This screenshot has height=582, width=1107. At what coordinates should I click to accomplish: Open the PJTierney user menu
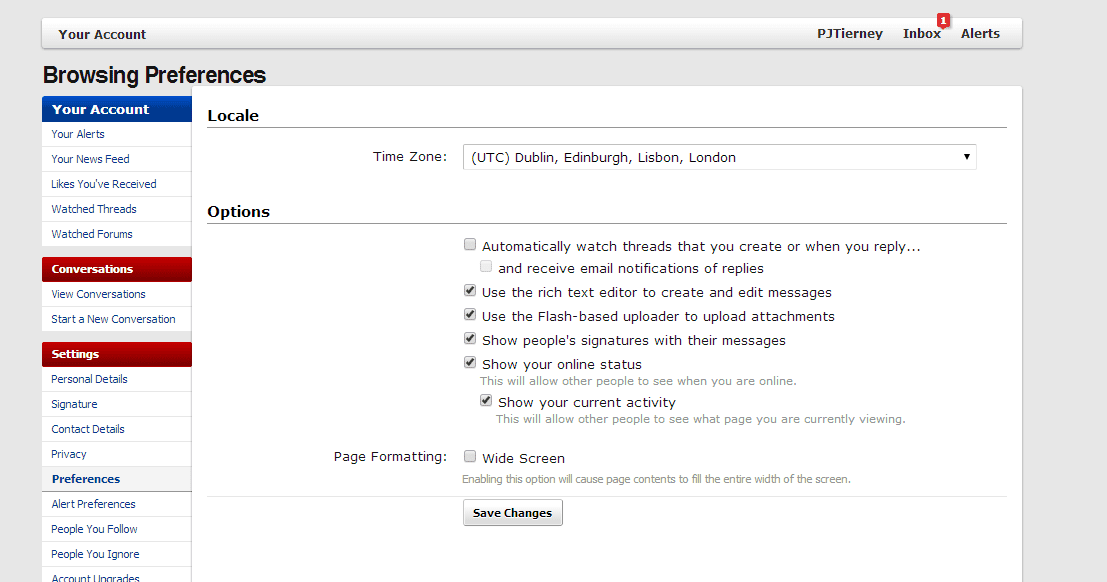point(850,33)
